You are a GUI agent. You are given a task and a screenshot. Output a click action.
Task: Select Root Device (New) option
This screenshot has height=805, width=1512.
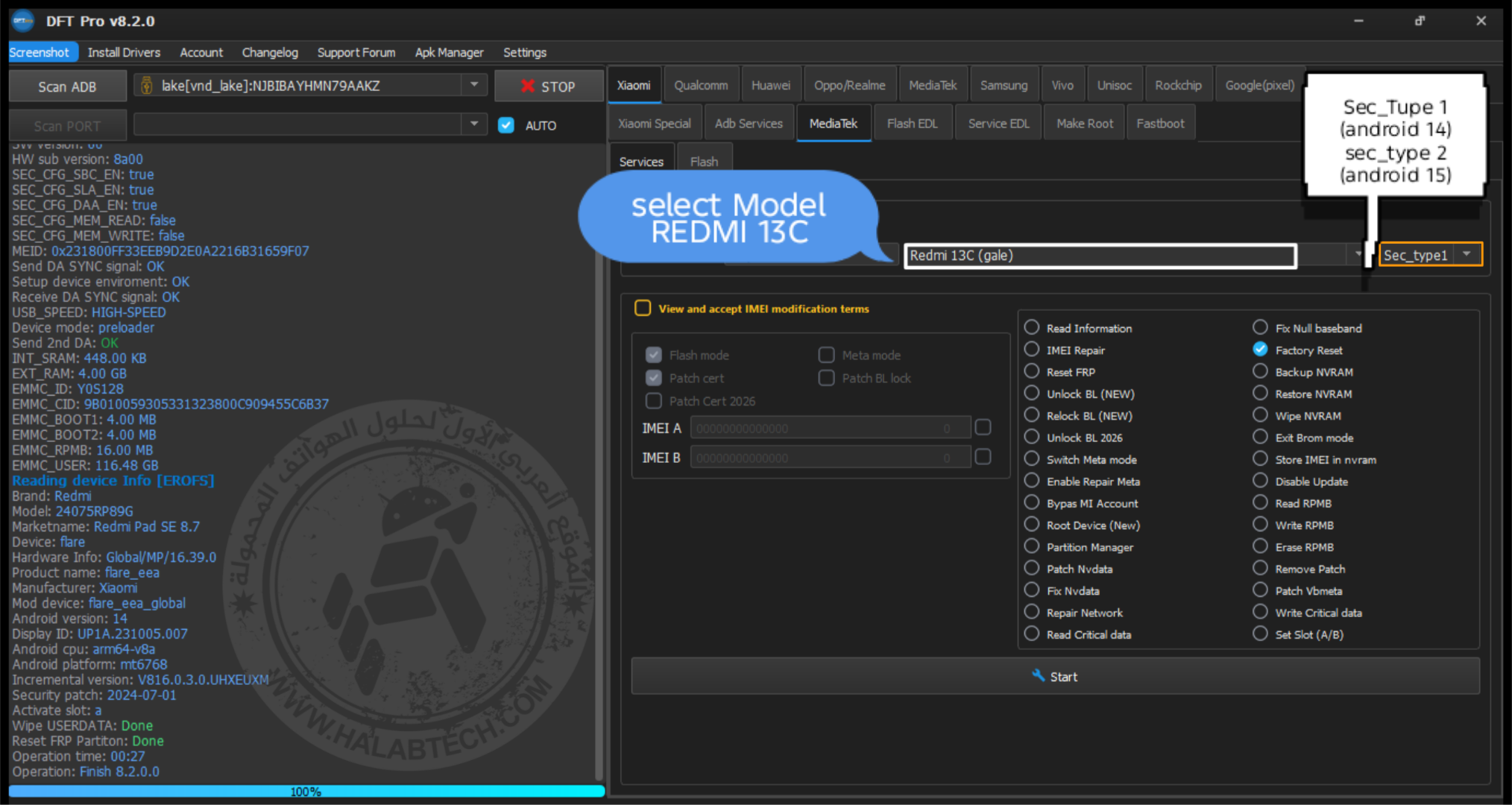[1032, 524]
